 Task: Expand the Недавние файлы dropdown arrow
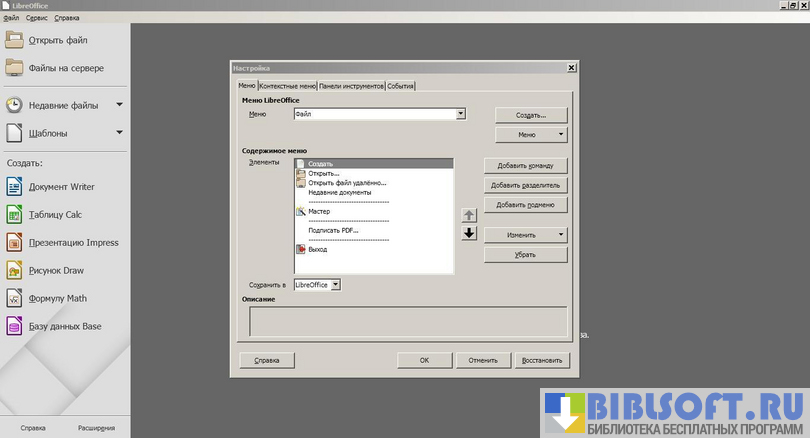click(x=119, y=104)
